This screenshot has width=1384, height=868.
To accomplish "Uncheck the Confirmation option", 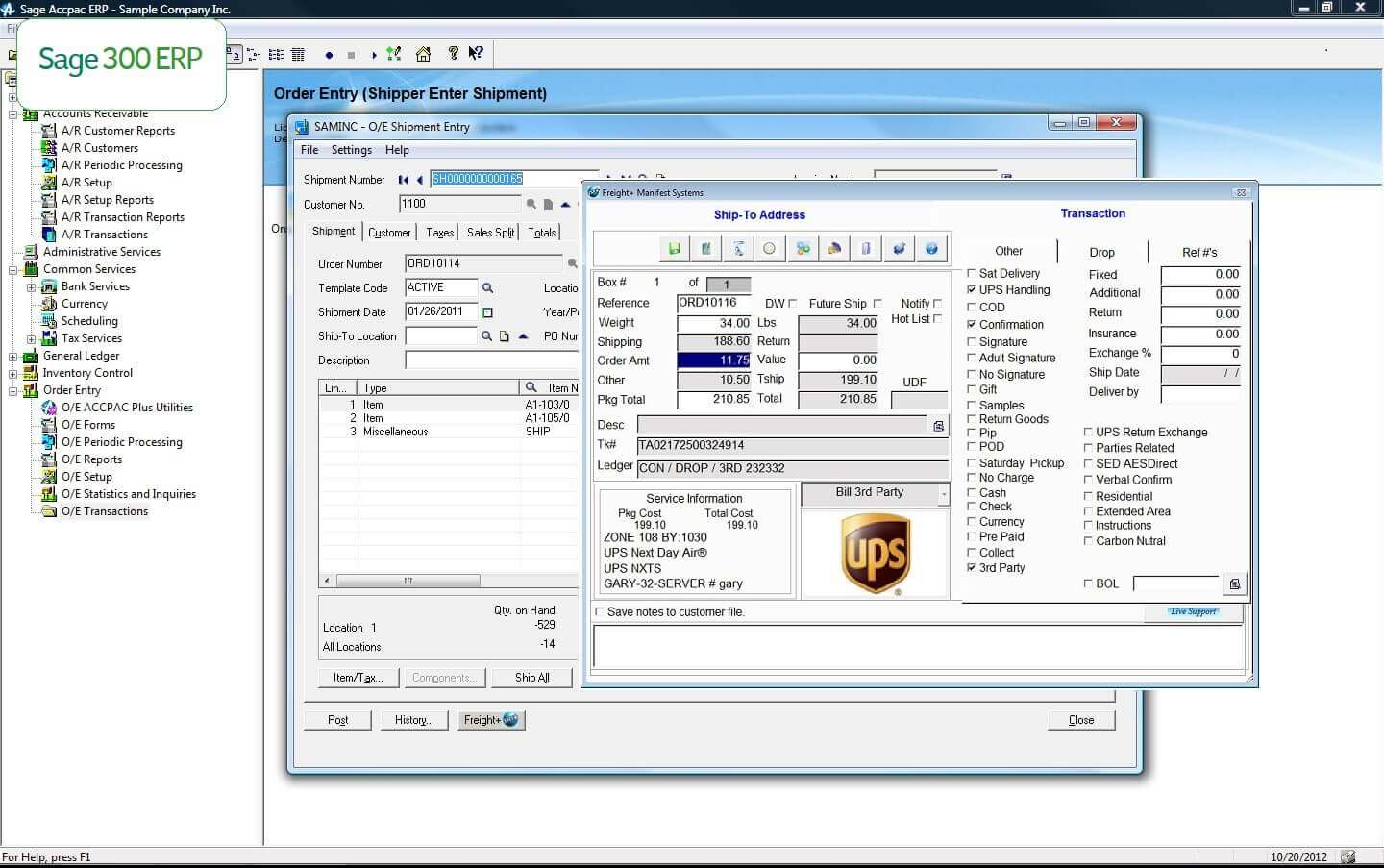I will click(x=971, y=324).
